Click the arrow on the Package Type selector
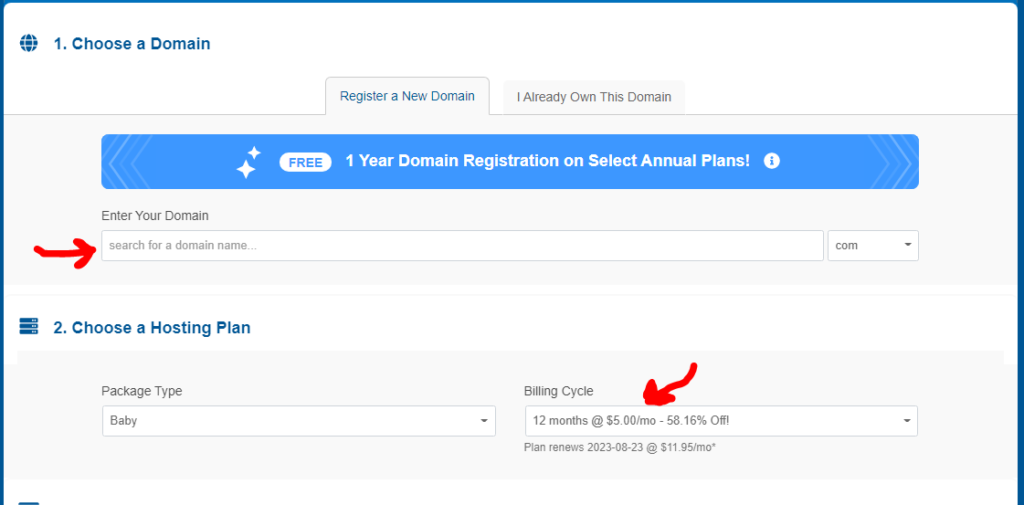Screen dimensions: 1024x505 (484, 421)
